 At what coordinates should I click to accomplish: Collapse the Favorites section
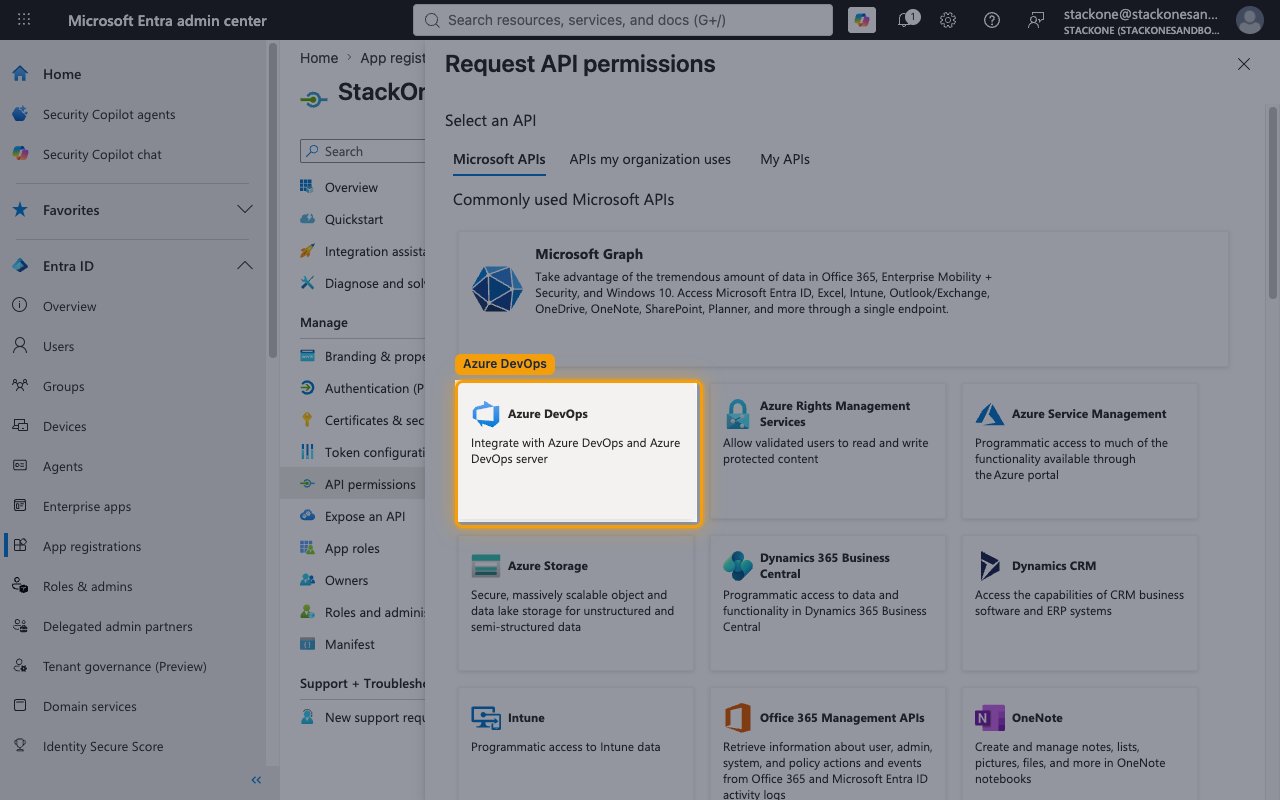pyautogui.click(x=244, y=210)
